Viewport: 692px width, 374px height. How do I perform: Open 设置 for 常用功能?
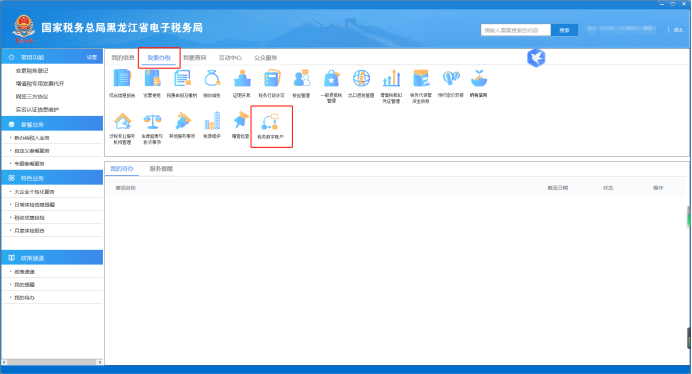(92, 57)
